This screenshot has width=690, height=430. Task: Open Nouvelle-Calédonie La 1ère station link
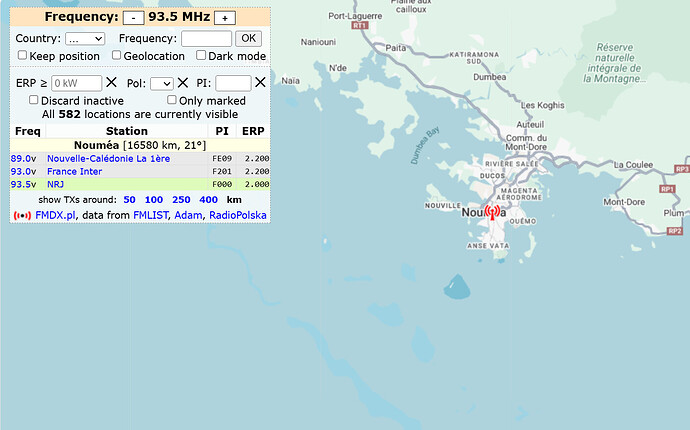point(108,158)
